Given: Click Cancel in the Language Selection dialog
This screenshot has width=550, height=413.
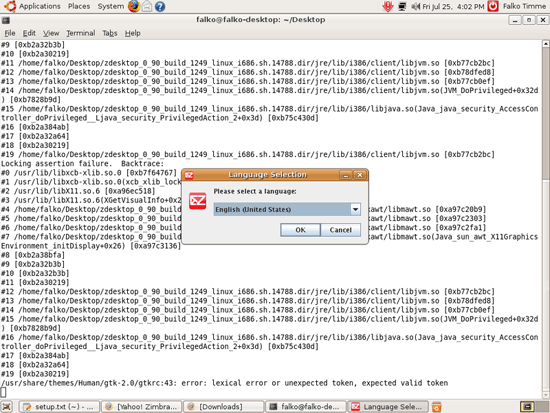Looking at the screenshot, I should point(340,230).
